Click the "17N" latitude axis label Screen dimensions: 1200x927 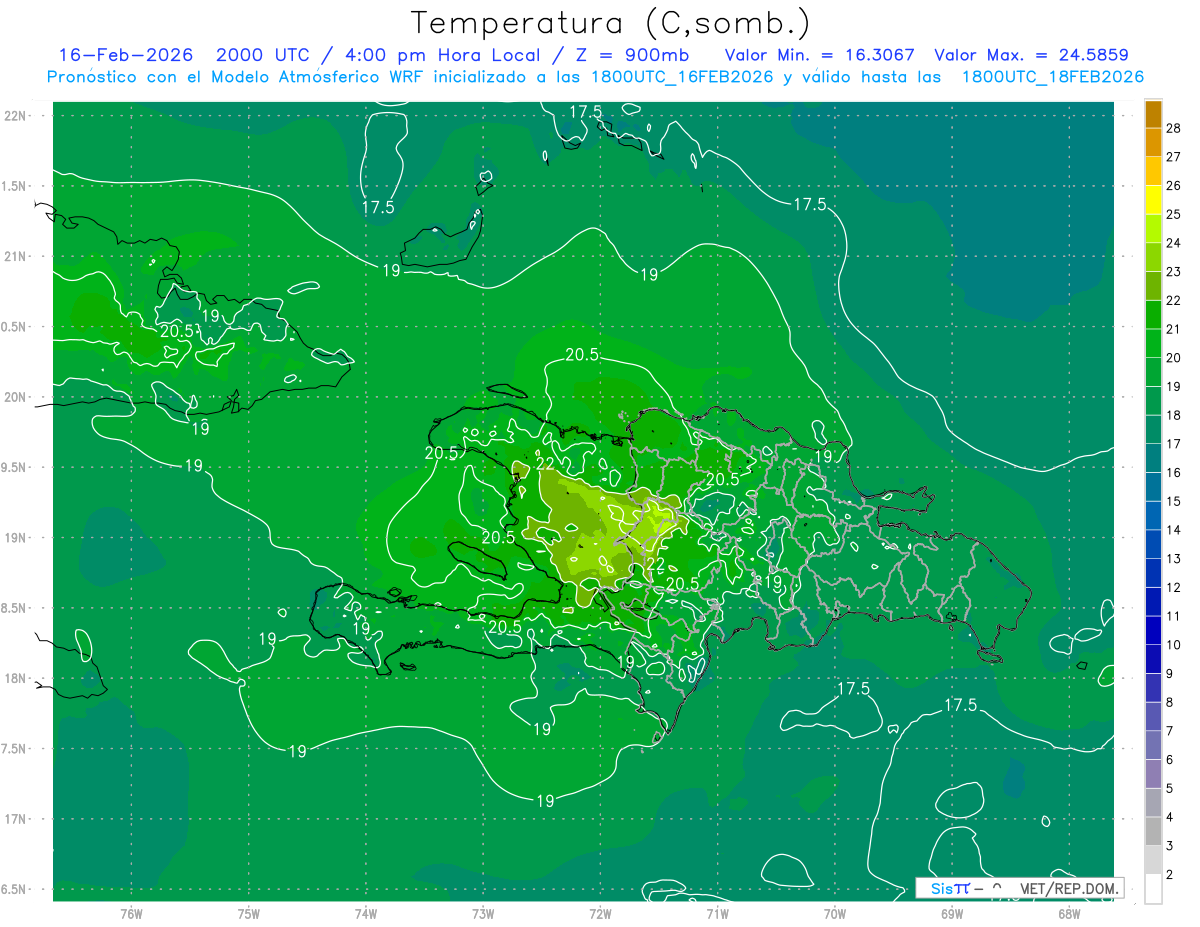16,819
